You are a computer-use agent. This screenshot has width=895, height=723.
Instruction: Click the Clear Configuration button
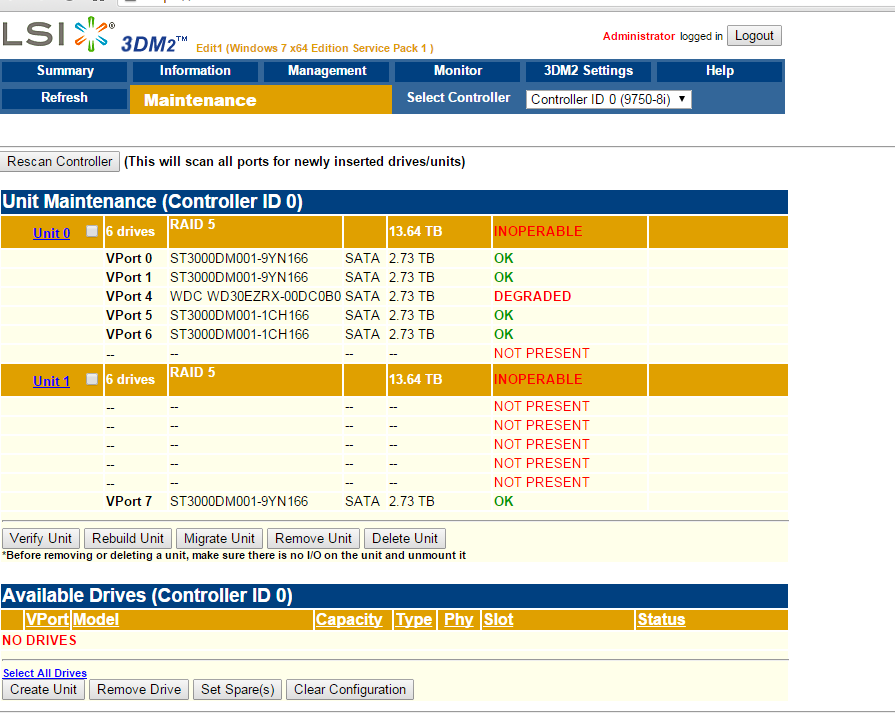pos(350,689)
